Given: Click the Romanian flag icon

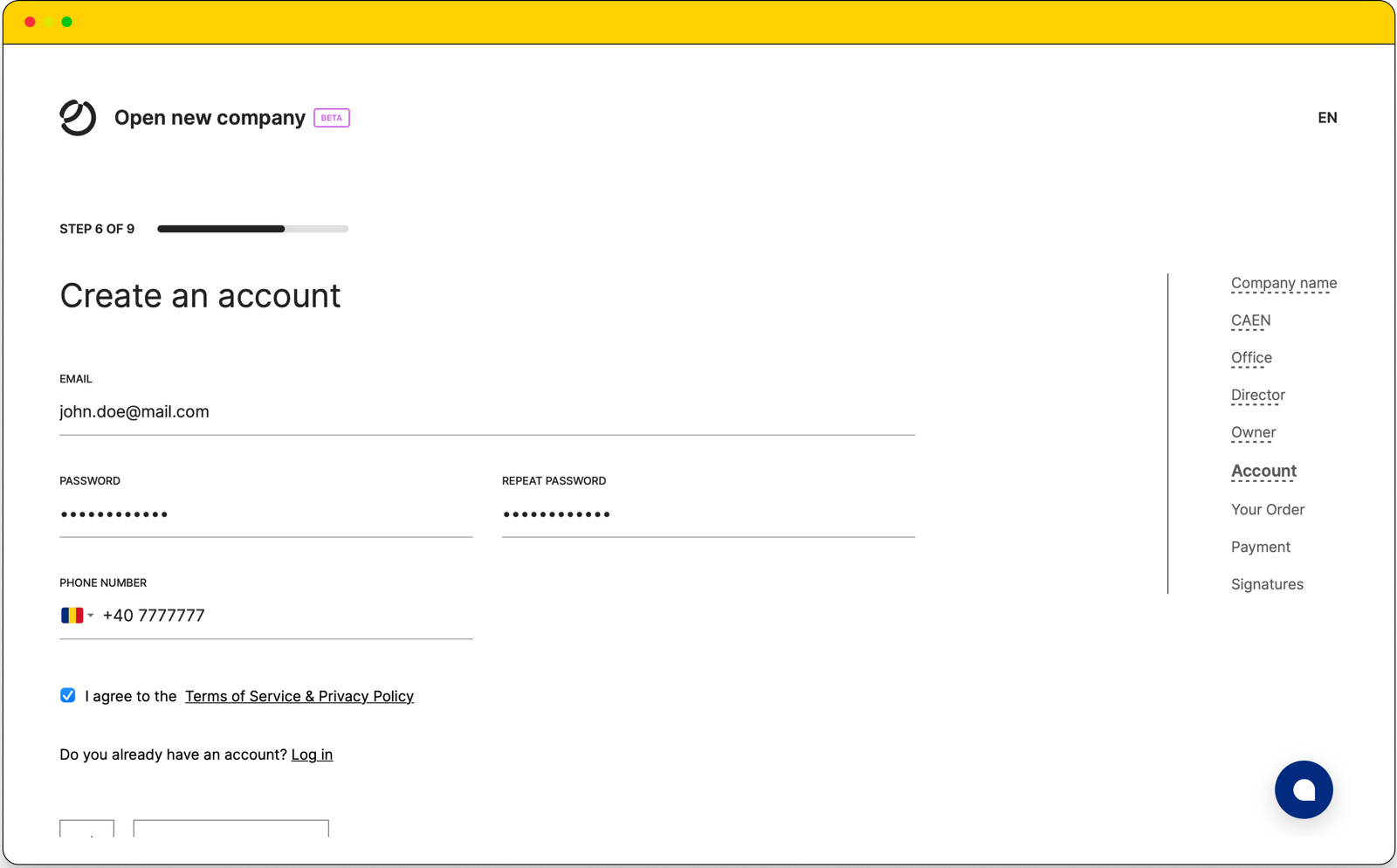Looking at the screenshot, I should point(72,616).
